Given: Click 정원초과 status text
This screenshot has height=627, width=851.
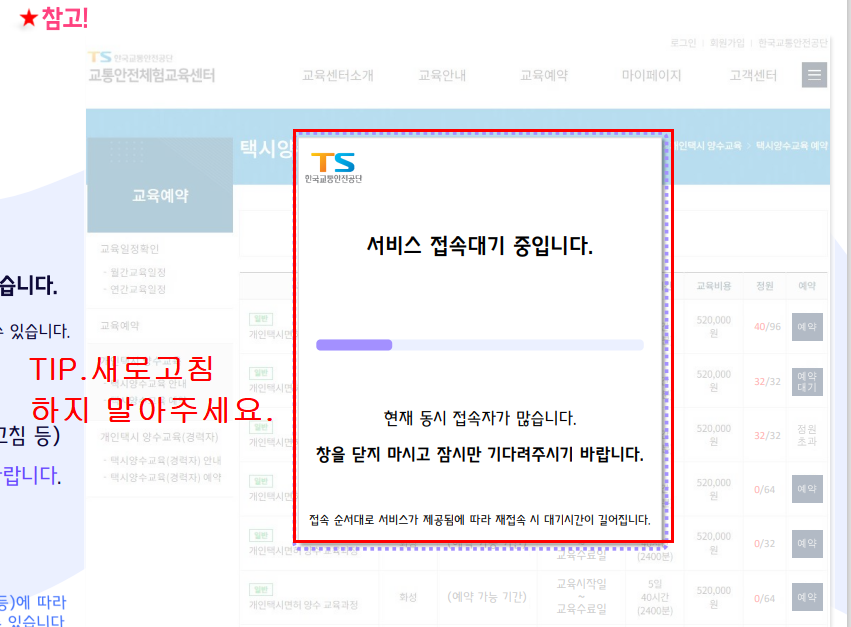Looking at the screenshot, I should [x=807, y=435].
